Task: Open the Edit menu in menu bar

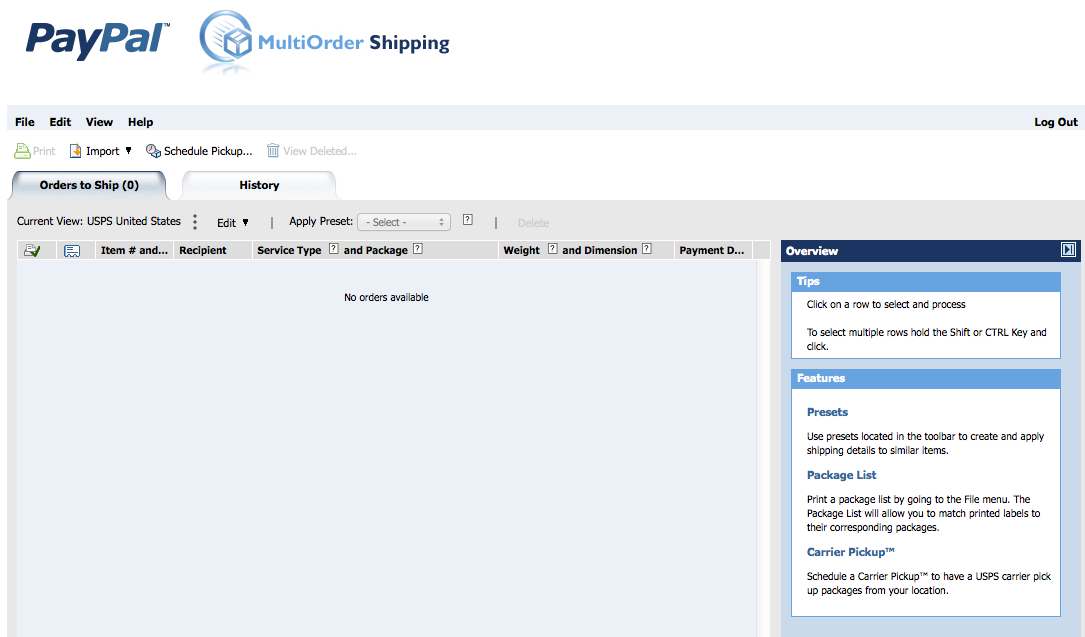Action: click(60, 122)
